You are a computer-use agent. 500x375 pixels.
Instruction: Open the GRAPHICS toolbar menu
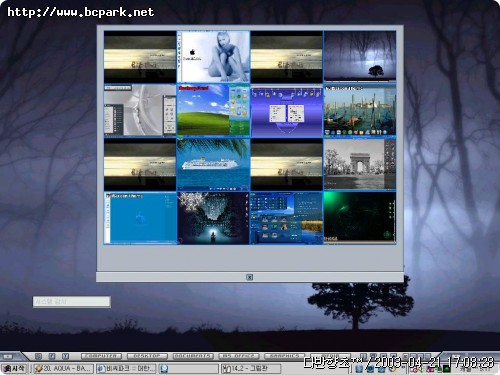coord(285,356)
